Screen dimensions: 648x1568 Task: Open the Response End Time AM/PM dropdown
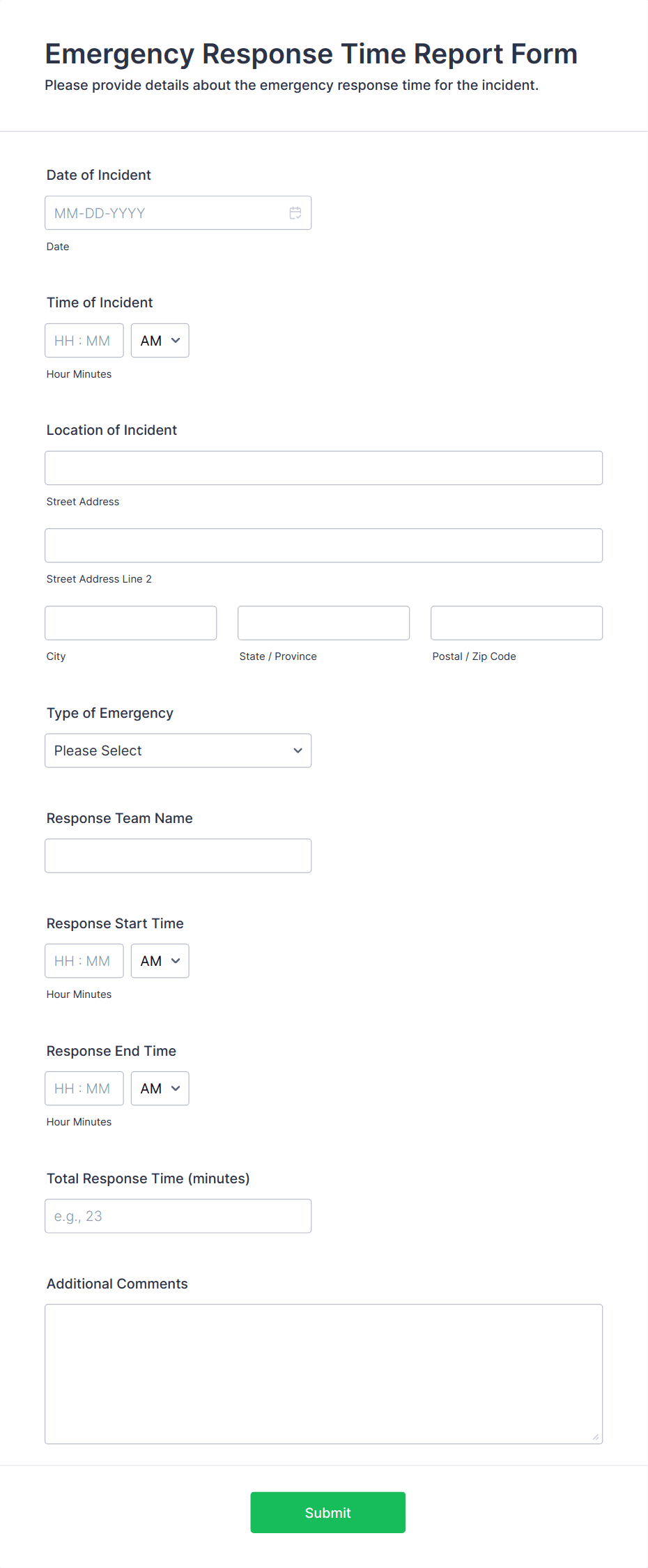(x=160, y=1089)
